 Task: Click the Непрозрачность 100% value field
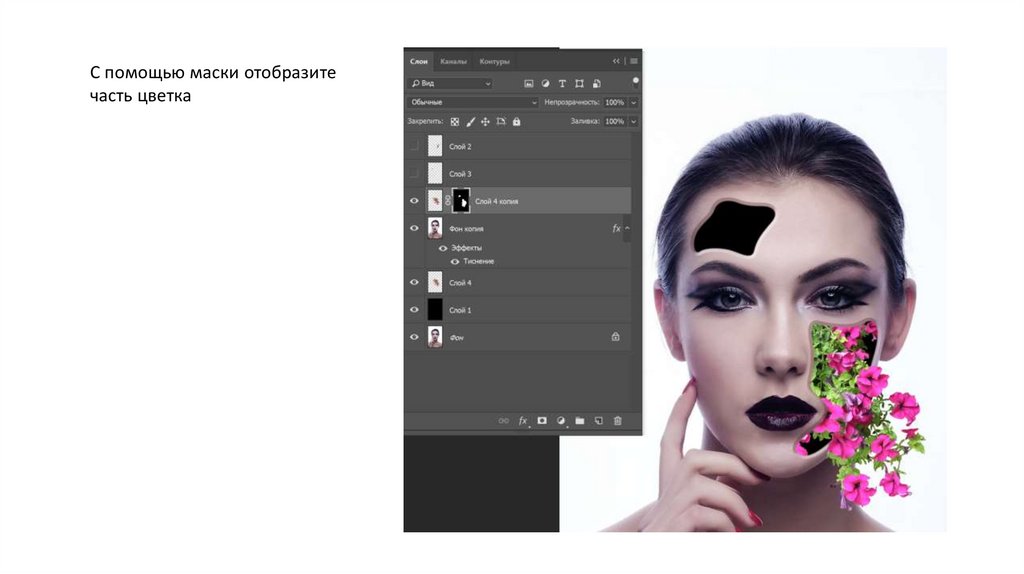coord(615,103)
